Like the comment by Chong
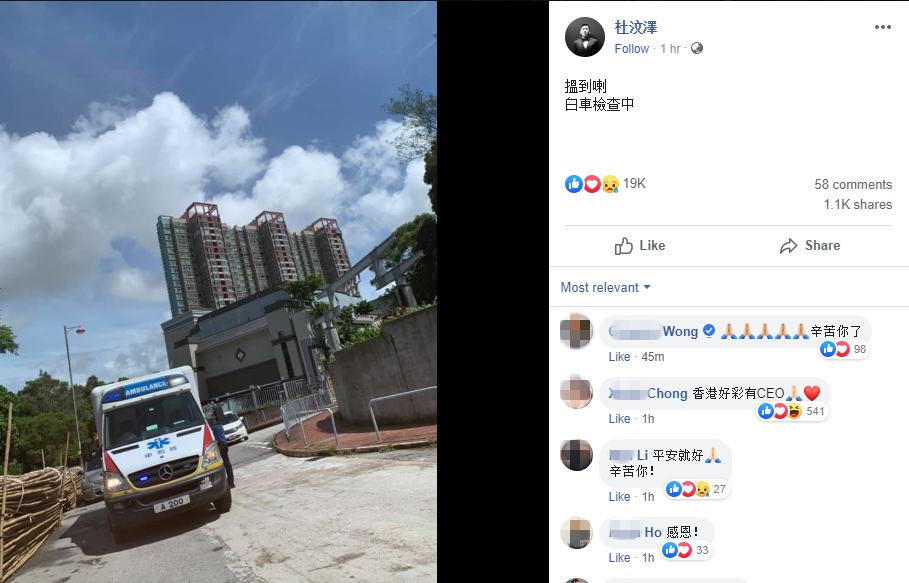The image size is (909, 583). [x=619, y=419]
